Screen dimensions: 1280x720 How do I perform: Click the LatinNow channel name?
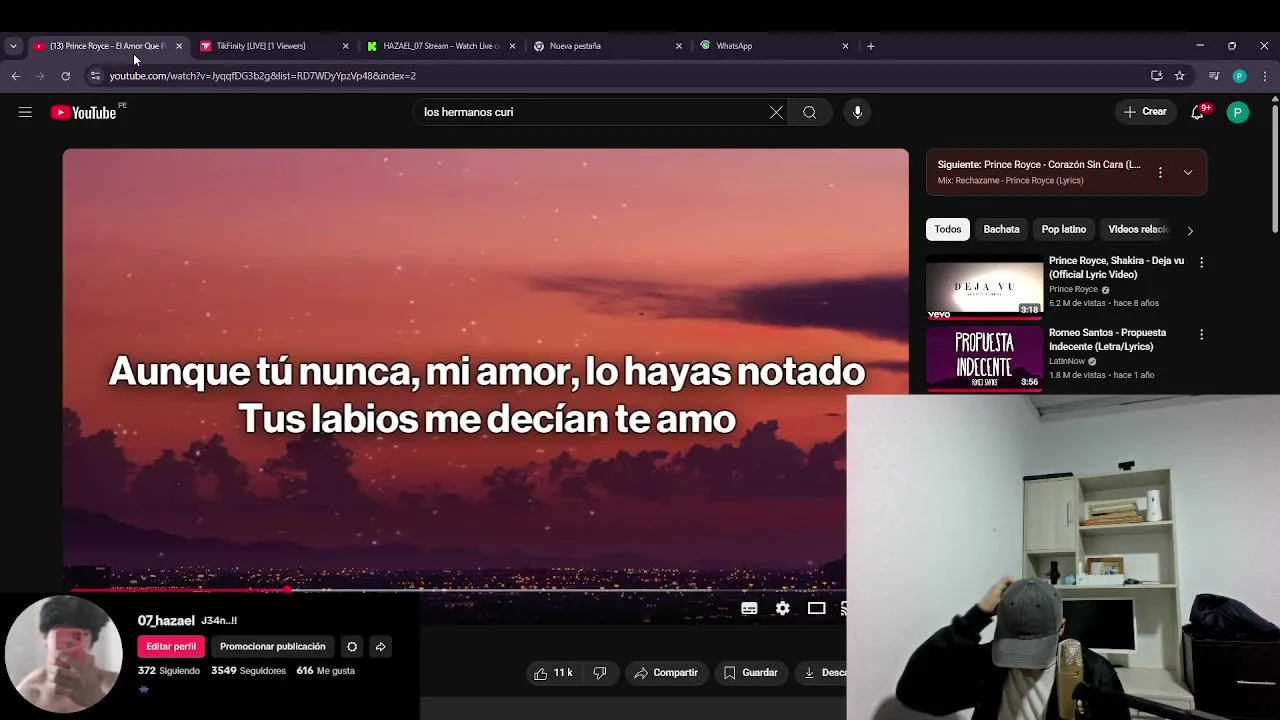1067,361
